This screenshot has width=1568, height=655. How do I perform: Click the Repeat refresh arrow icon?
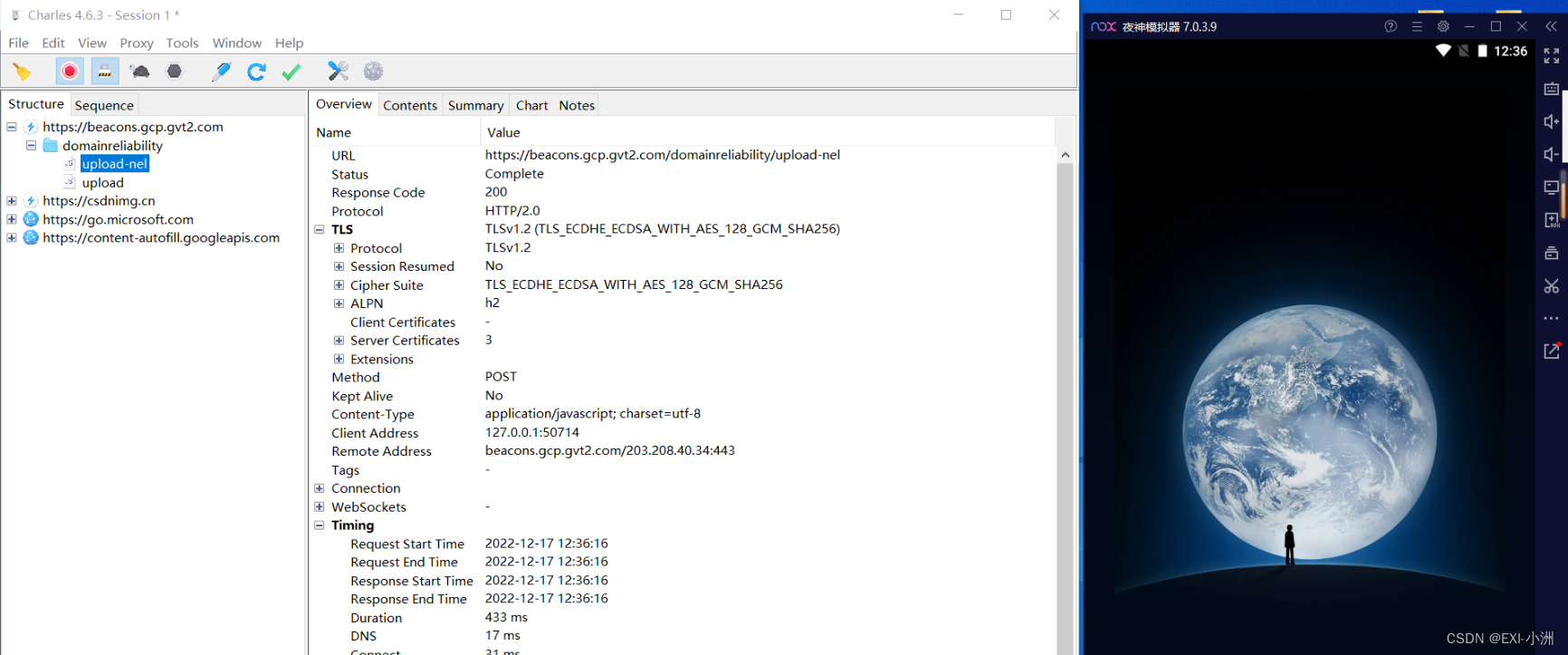(x=256, y=72)
